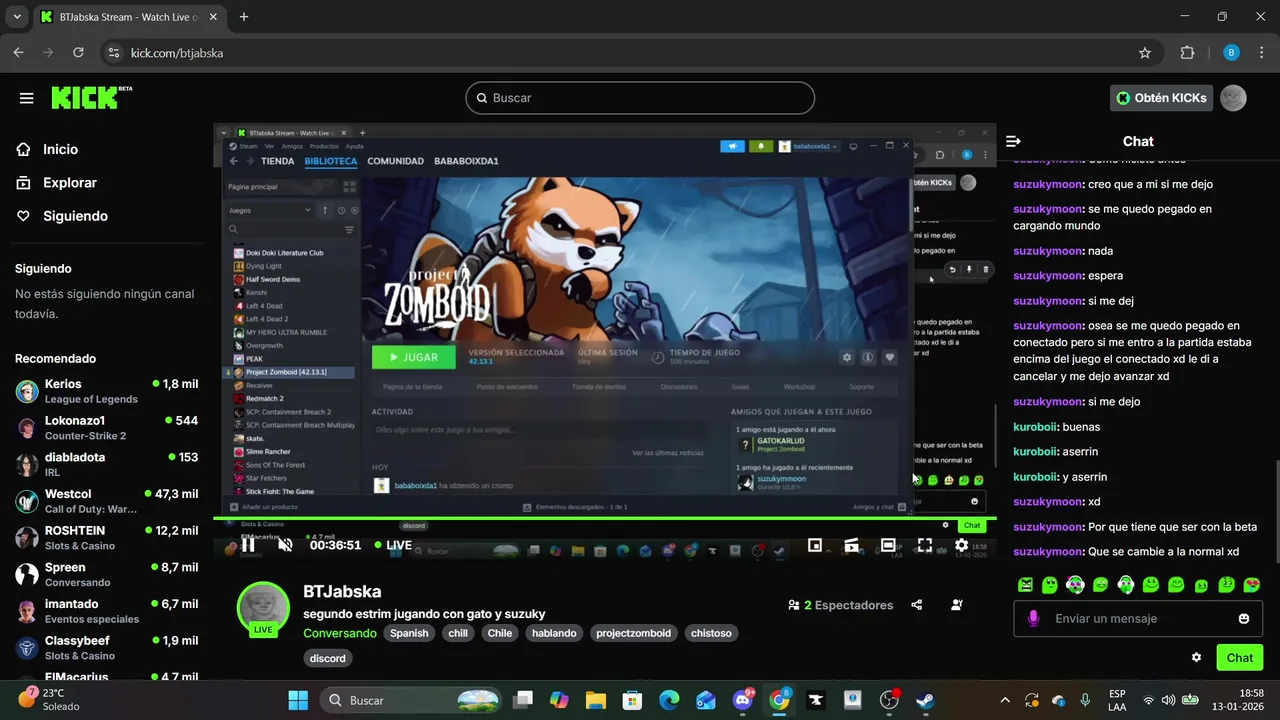The width and height of the screenshot is (1280, 720).
Task: Click the stream progress bar
Action: tap(604, 518)
